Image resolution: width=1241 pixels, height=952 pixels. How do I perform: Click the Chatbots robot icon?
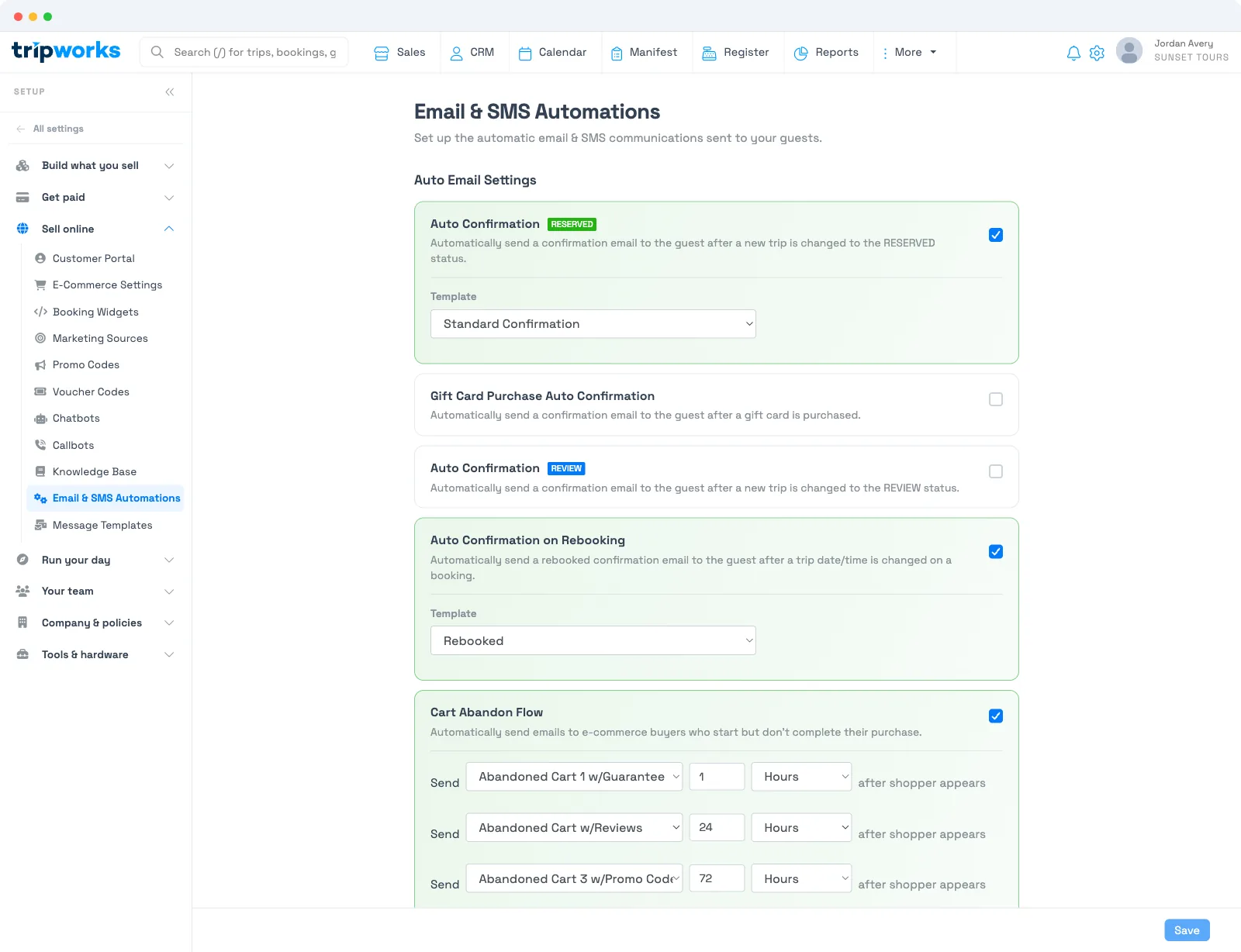click(40, 418)
